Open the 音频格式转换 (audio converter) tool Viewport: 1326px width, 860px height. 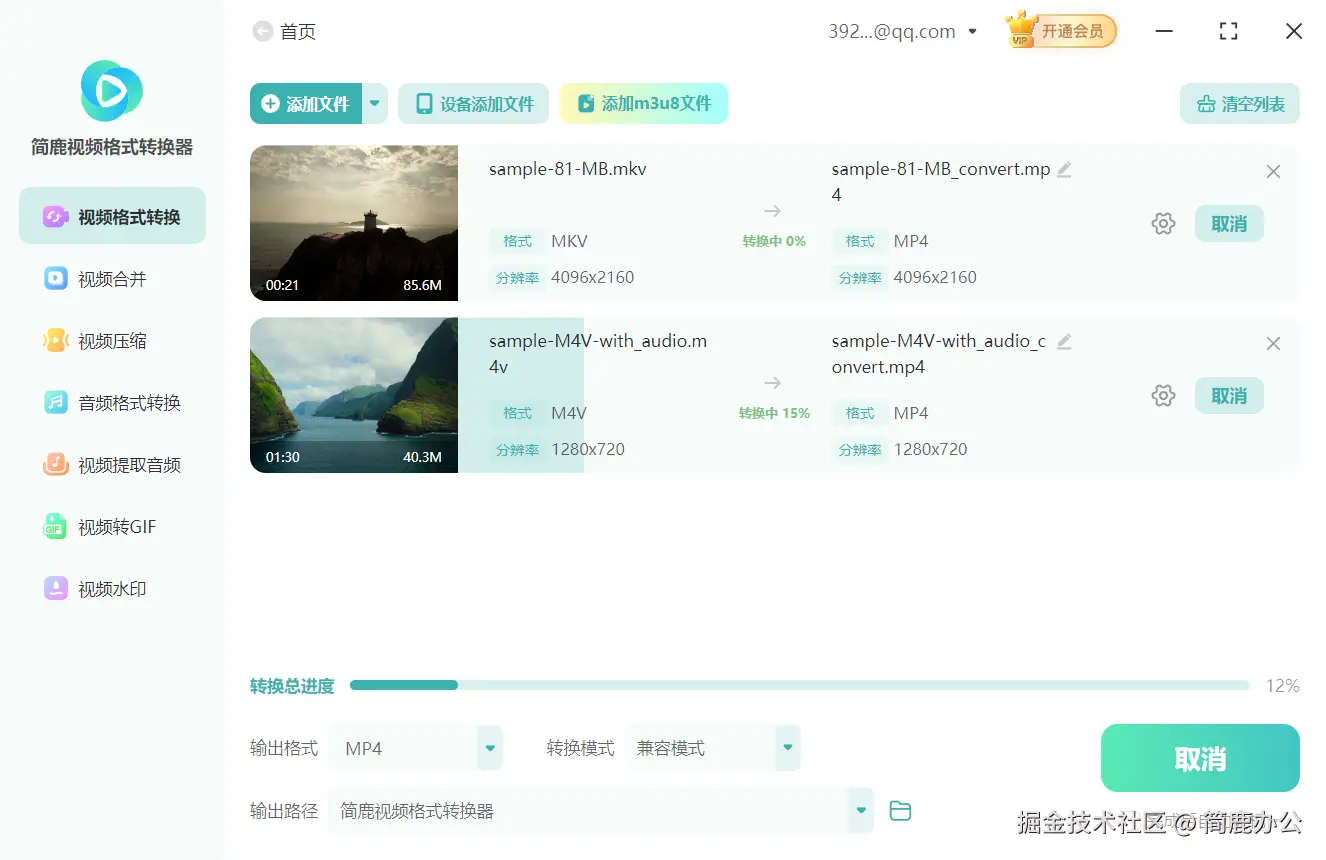click(x=111, y=402)
